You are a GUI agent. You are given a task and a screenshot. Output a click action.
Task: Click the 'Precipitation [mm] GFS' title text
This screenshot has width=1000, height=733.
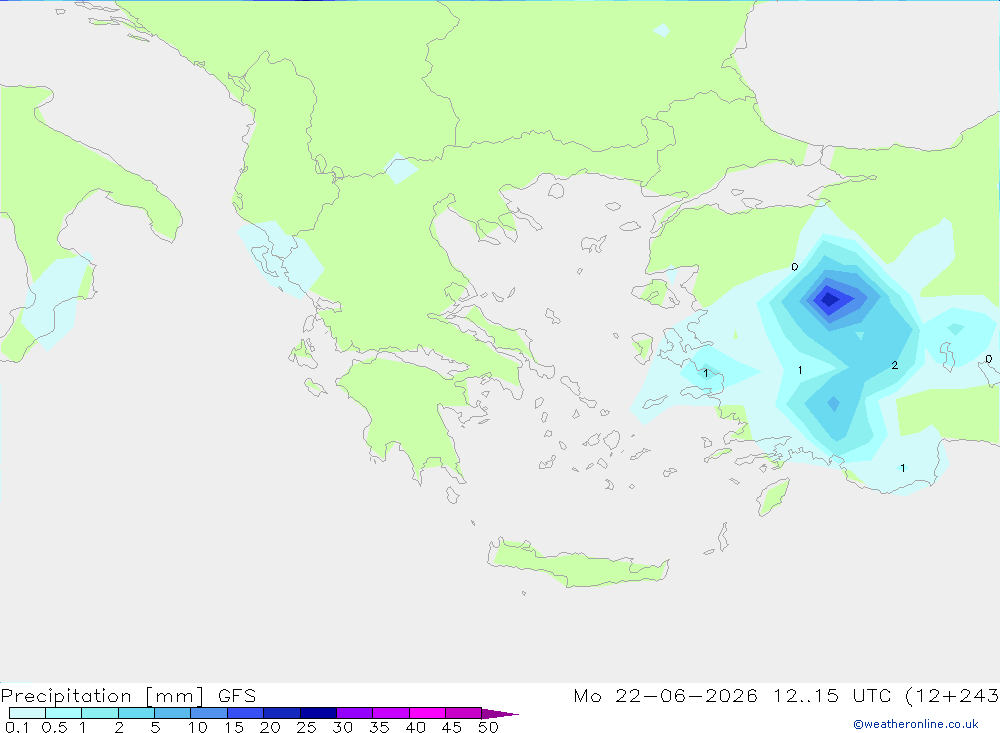[128, 695]
